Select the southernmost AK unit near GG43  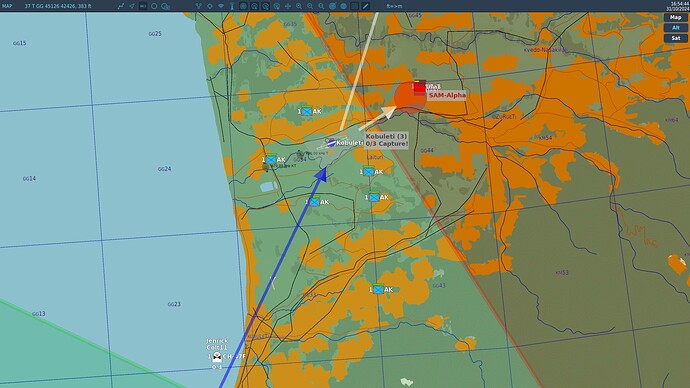coord(378,289)
